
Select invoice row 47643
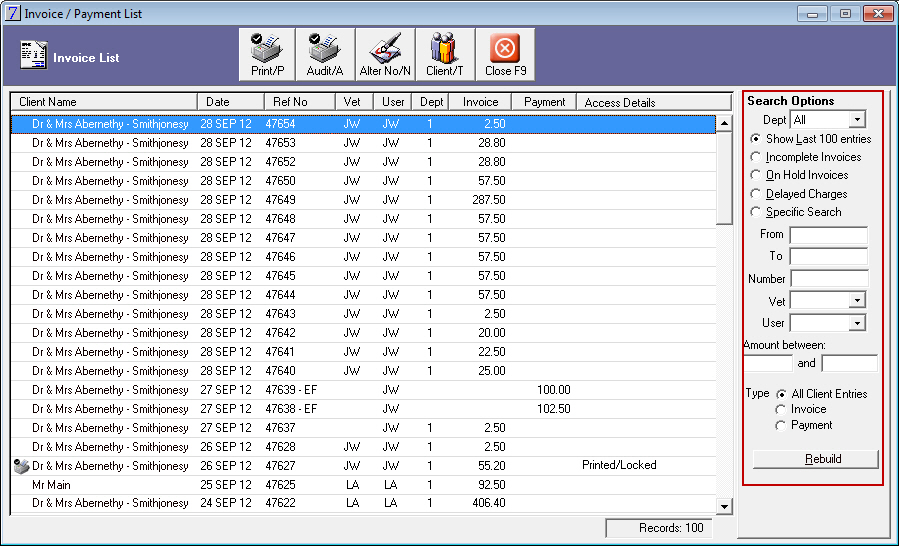coord(363,314)
